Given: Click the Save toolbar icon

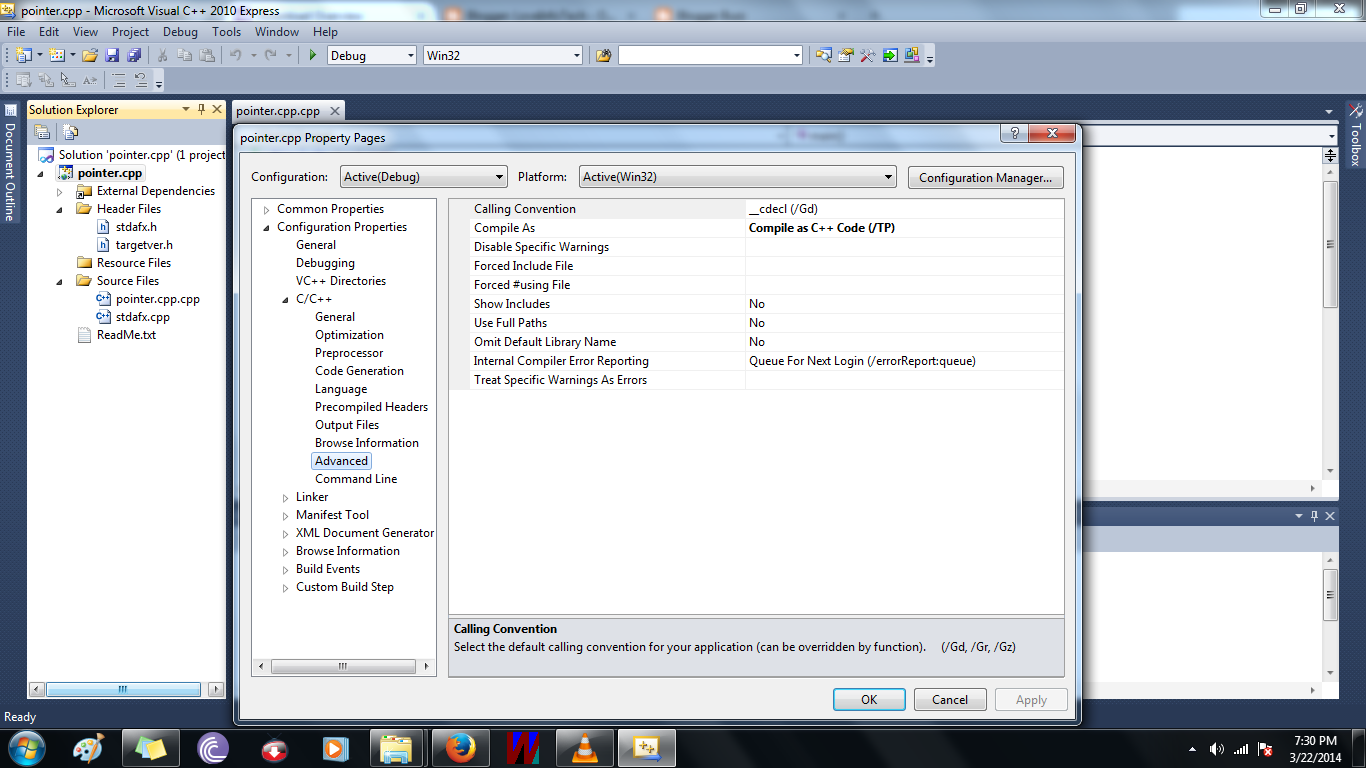Looking at the screenshot, I should [x=112, y=56].
